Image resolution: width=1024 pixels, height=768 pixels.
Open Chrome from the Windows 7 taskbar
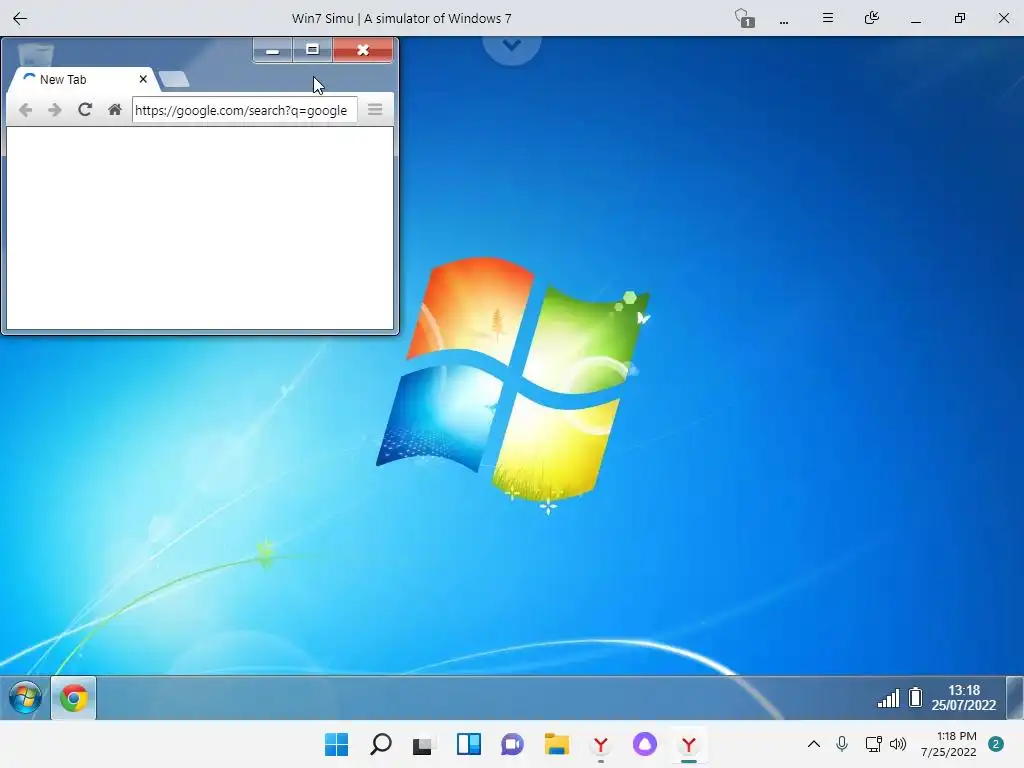pos(74,698)
